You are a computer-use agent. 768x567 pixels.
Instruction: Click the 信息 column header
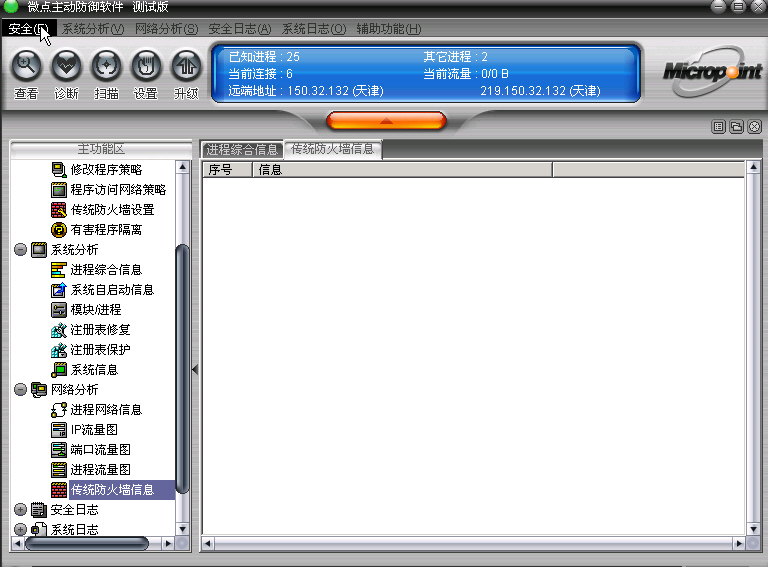pos(402,170)
